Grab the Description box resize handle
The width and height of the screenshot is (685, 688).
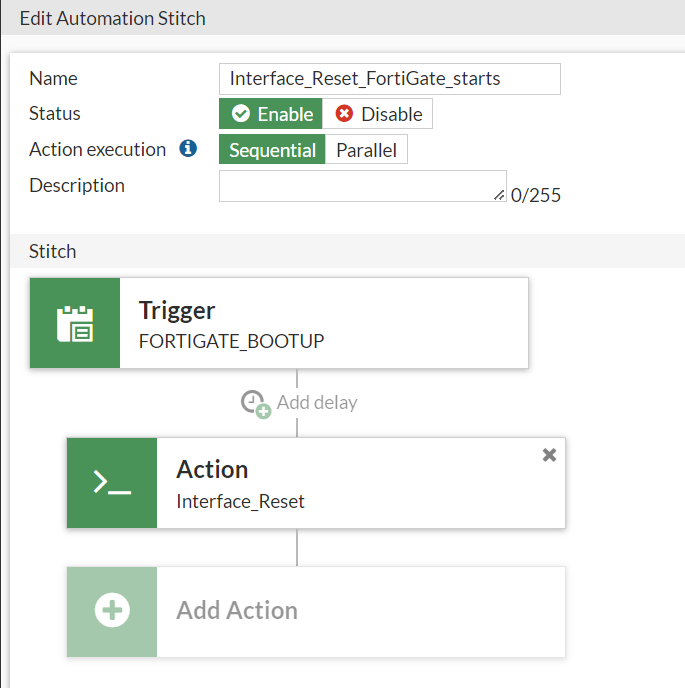click(499, 195)
